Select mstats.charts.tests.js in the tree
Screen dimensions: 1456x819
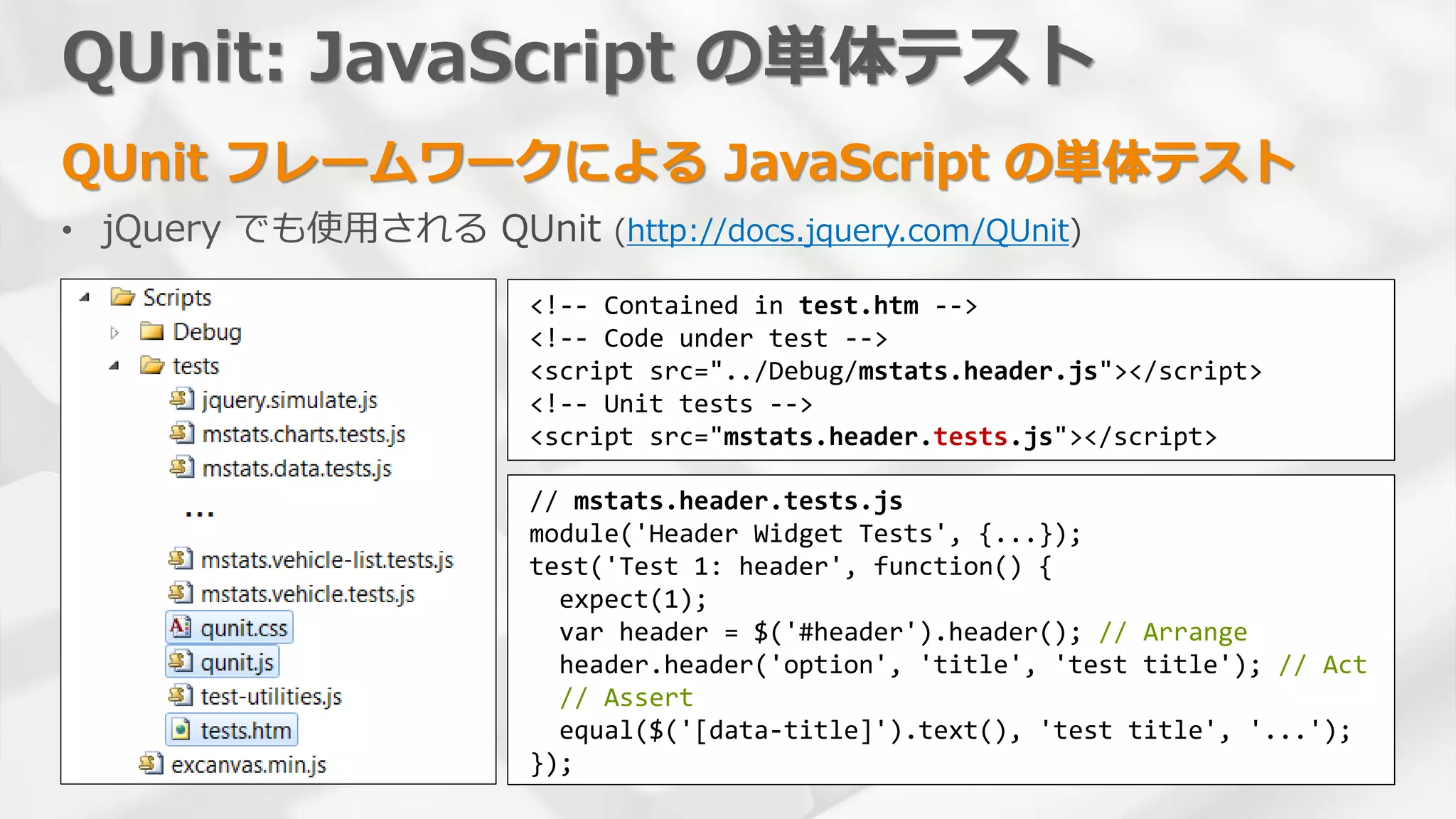[304, 434]
